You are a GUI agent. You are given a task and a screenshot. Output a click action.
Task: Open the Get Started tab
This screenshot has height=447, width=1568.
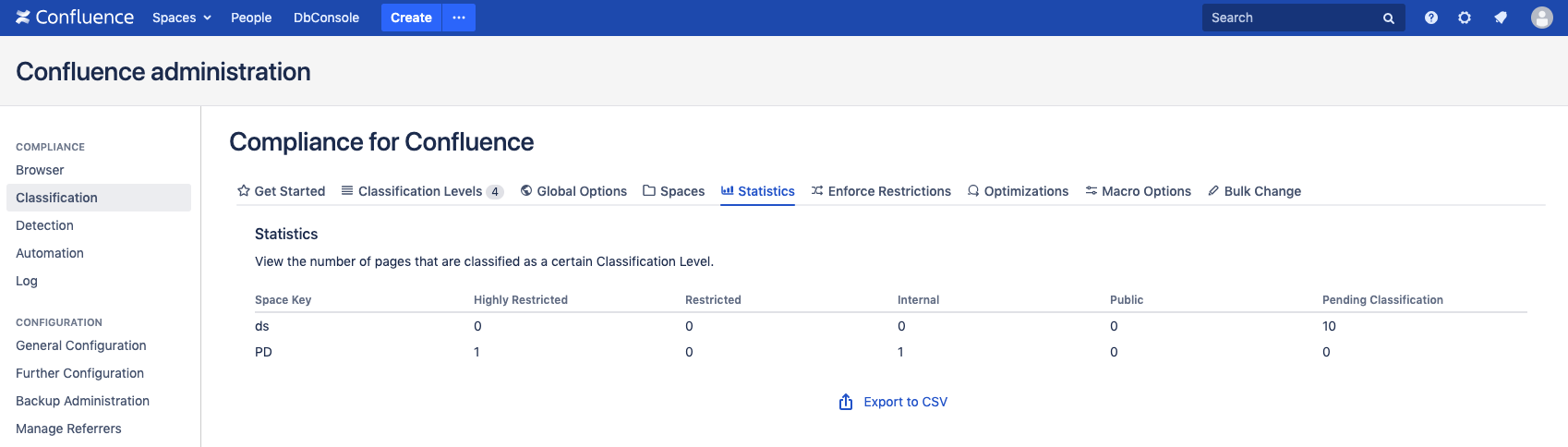tap(281, 191)
